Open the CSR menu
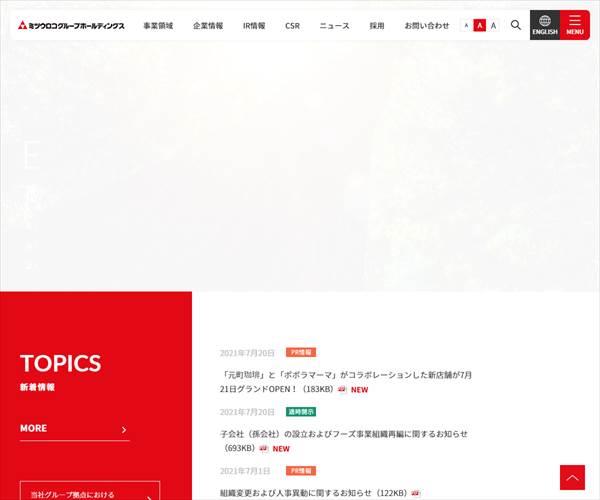 click(x=292, y=26)
